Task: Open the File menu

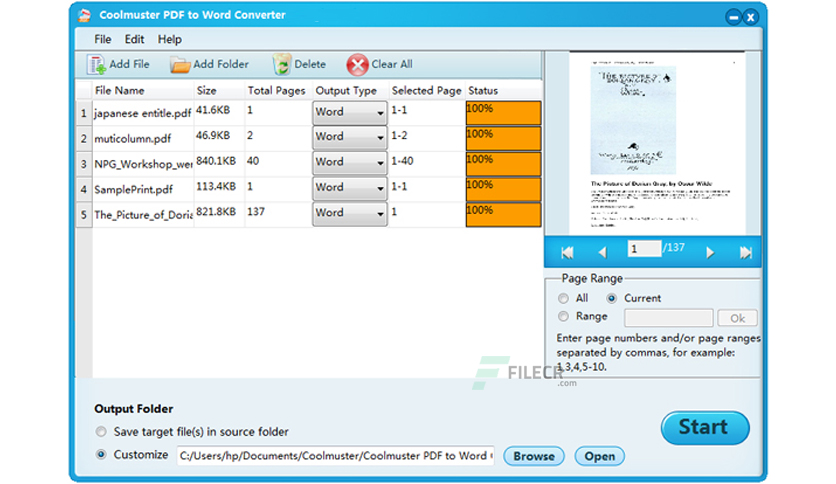Action: (x=102, y=39)
